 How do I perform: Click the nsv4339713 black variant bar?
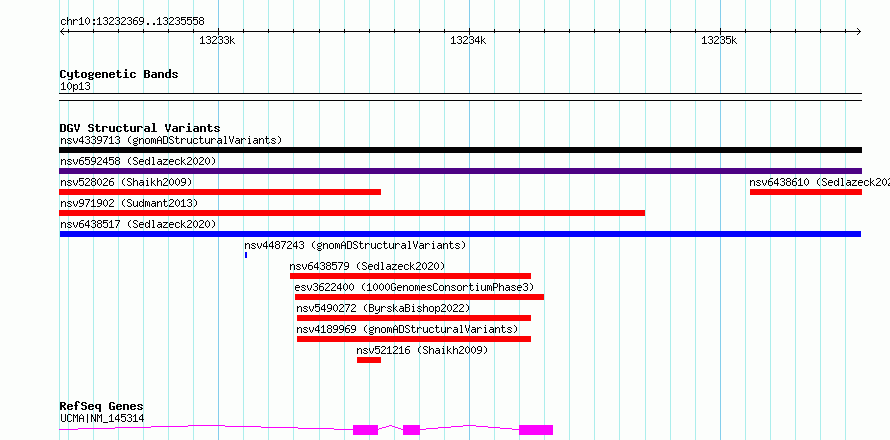(460, 150)
